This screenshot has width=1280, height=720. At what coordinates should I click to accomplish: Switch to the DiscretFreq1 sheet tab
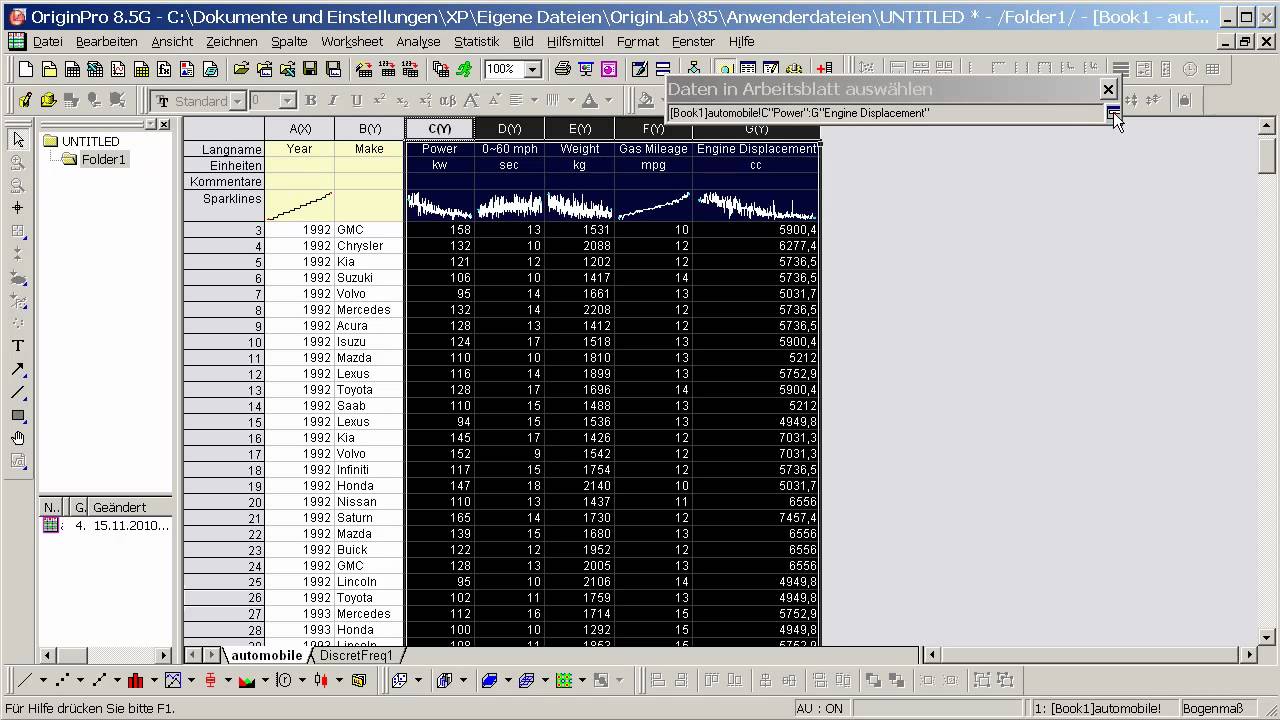point(356,656)
